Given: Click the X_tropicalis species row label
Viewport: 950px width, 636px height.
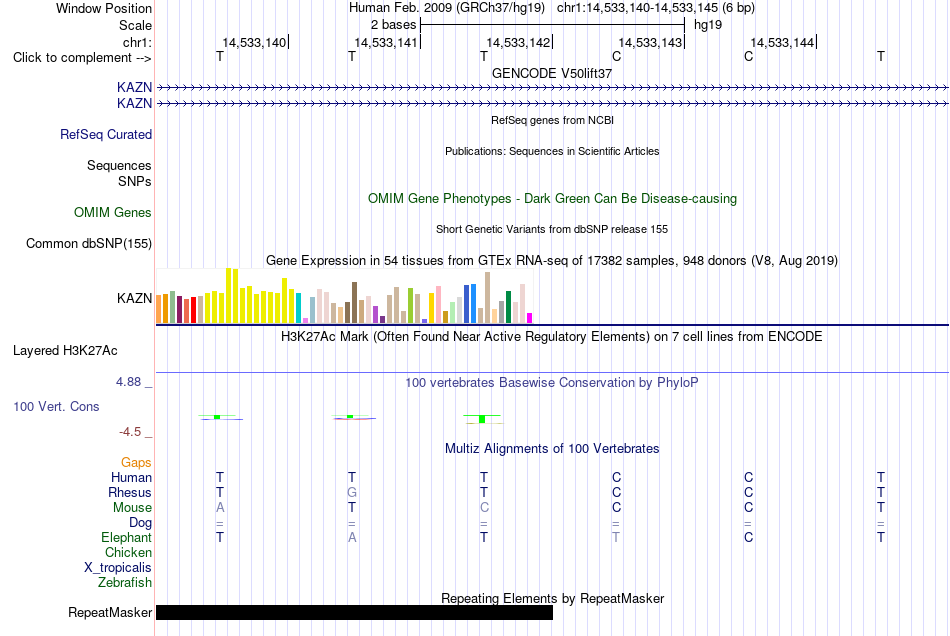Looking at the screenshot, I should point(118,568).
